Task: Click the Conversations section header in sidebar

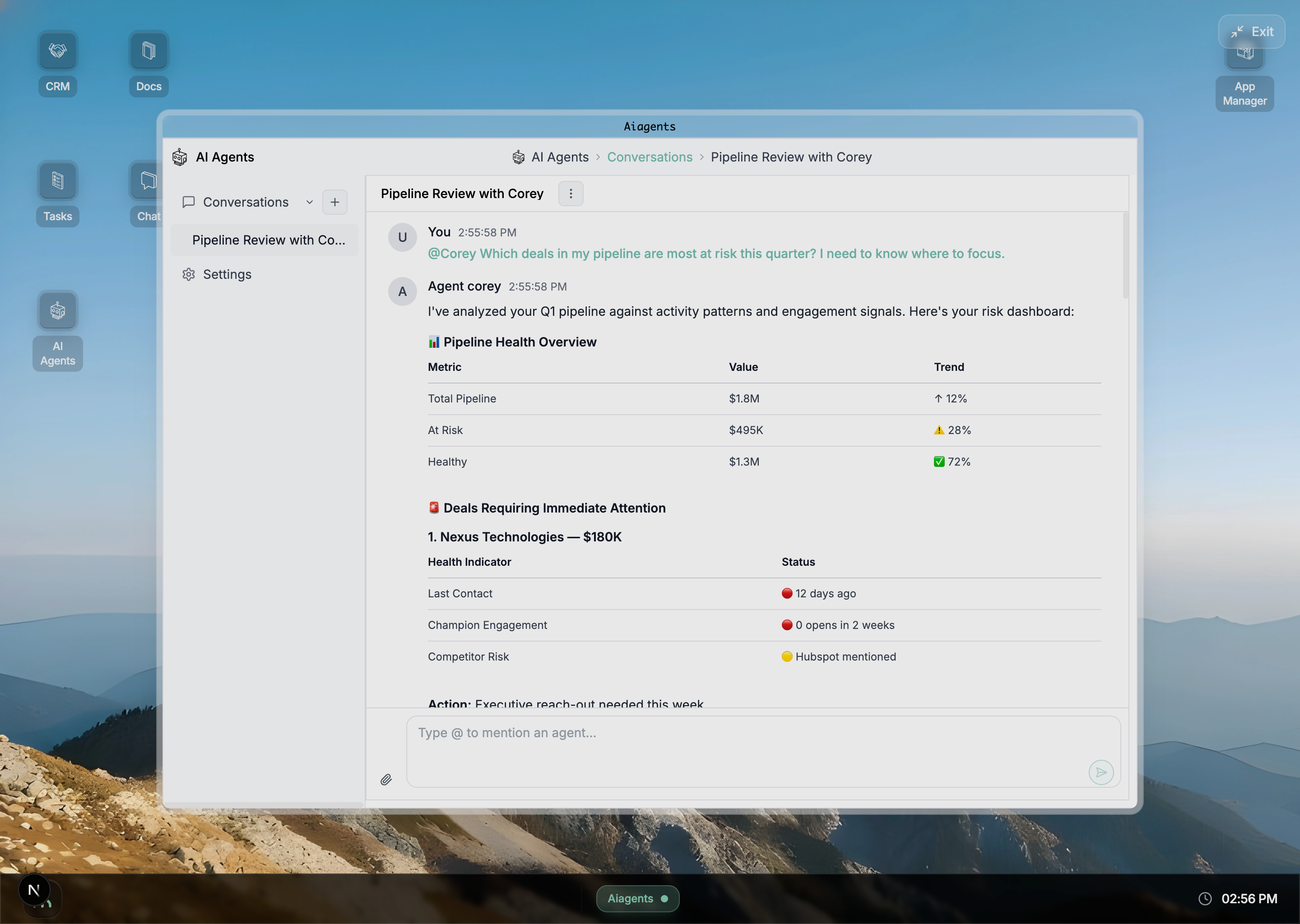Action: tap(245, 202)
